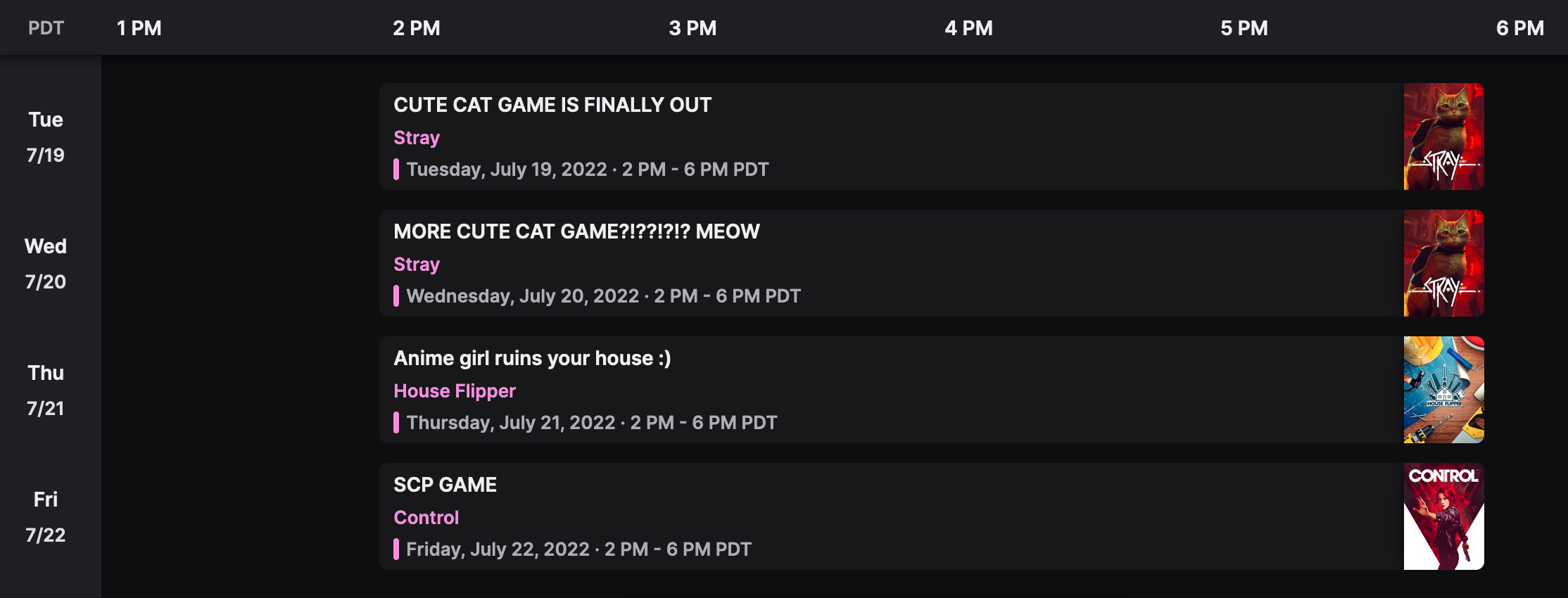The height and width of the screenshot is (598, 1568).
Task: Click the 2 PM timeline marker
Action: (417, 28)
